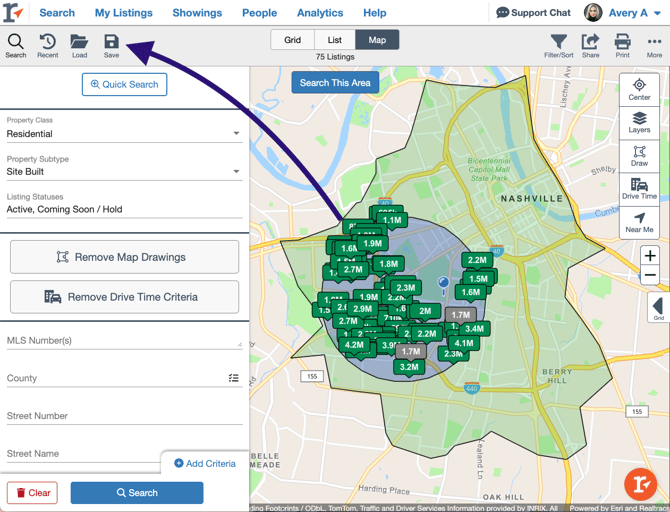
Task: Expand the Property Class Residential dropdown
Action: pyautogui.click(x=124, y=134)
